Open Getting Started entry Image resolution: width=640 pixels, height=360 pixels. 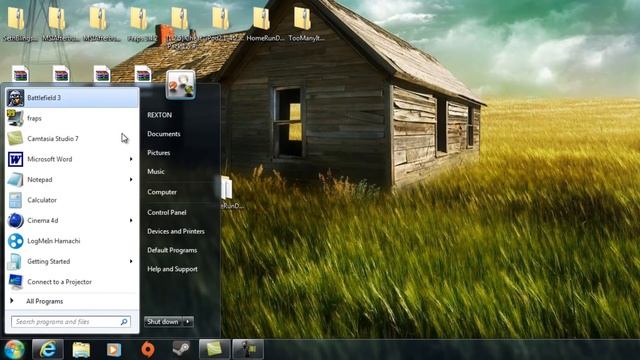pyautogui.click(x=72, y=261)
